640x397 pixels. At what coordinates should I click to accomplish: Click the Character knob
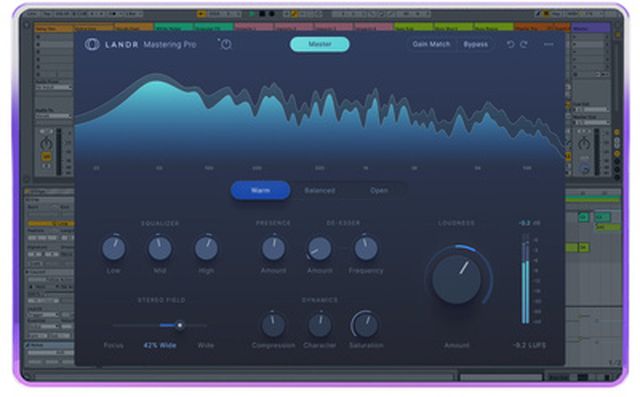[x=320, y=325]
